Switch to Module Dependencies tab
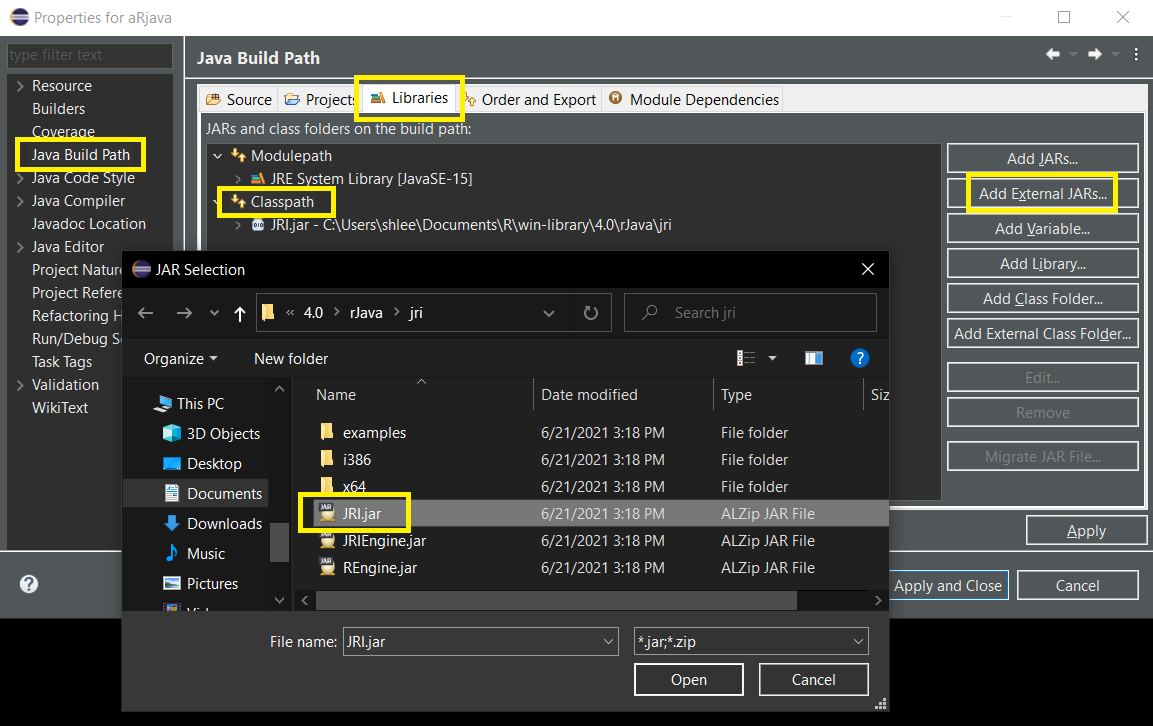Viewport: 1153px width, 726px height. coord(693,100)
